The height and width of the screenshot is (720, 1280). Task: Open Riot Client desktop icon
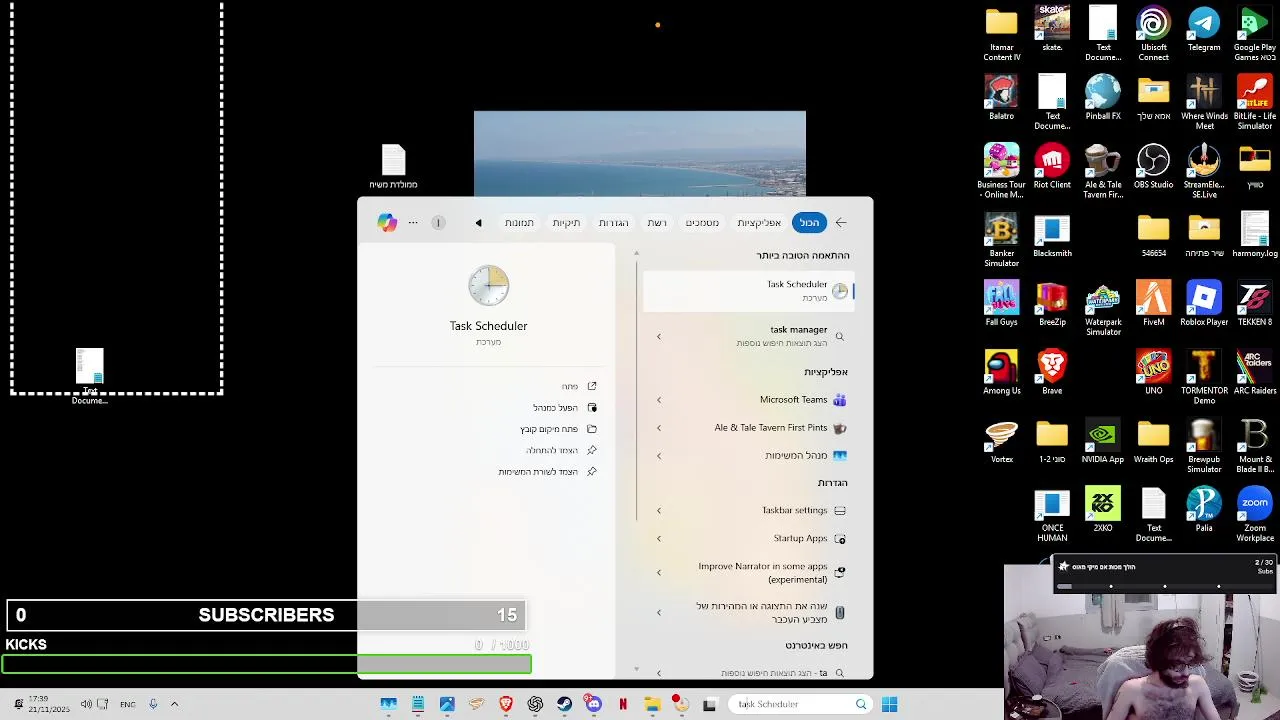click(x=1052, y=166)
